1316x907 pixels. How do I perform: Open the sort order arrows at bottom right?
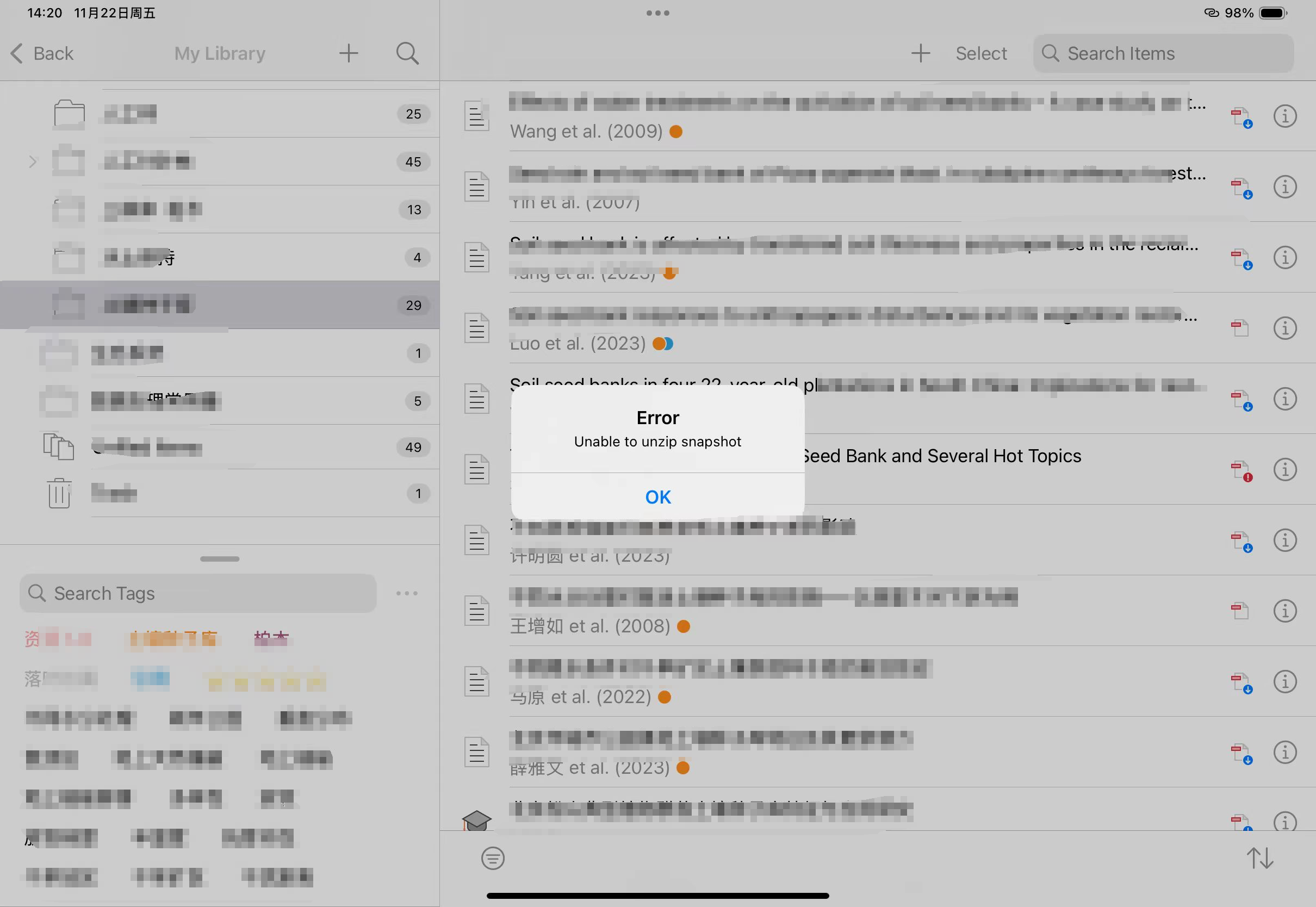click(x=1259, y=858)
